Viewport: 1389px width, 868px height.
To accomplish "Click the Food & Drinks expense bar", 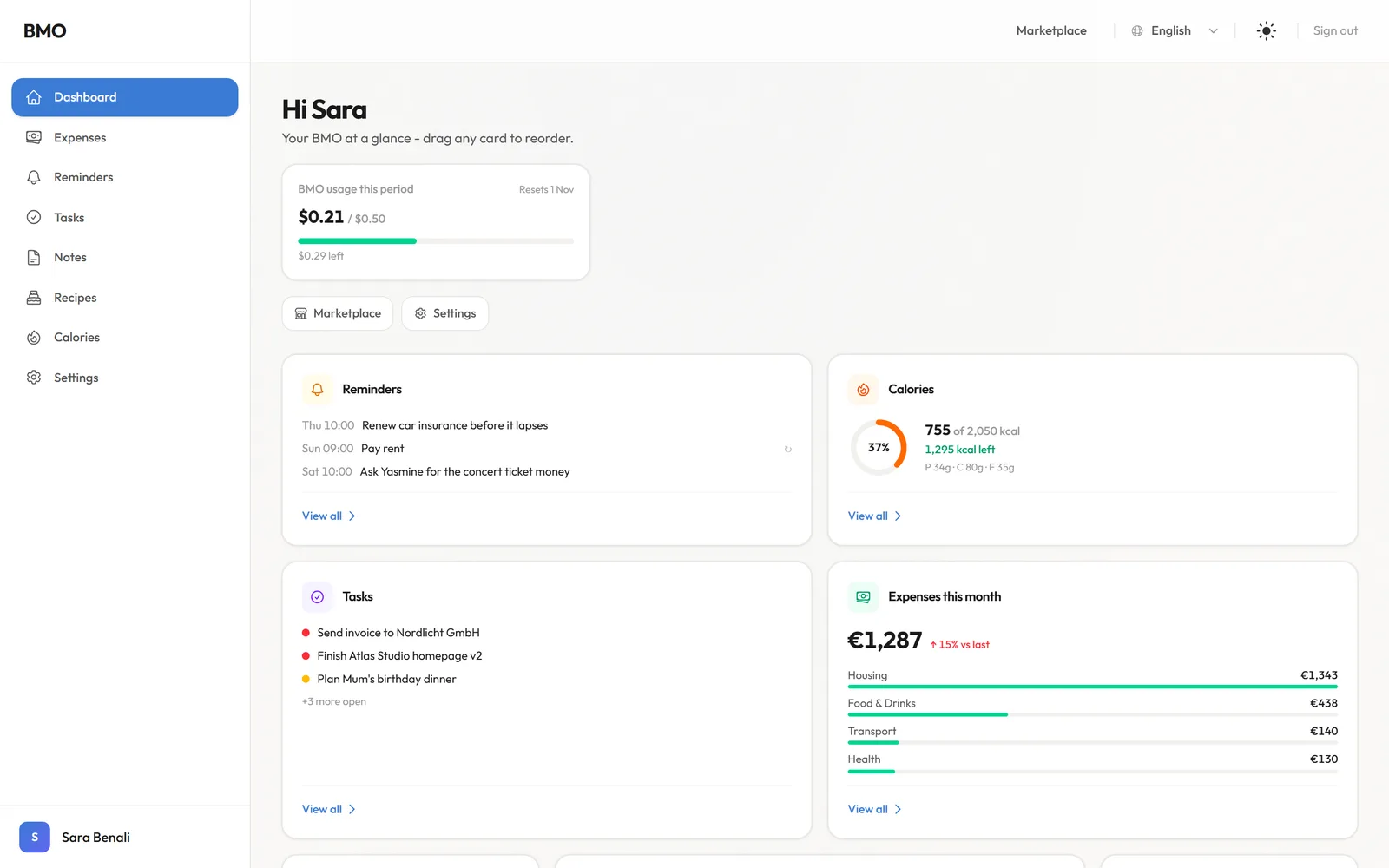I will coord(1092,714).
